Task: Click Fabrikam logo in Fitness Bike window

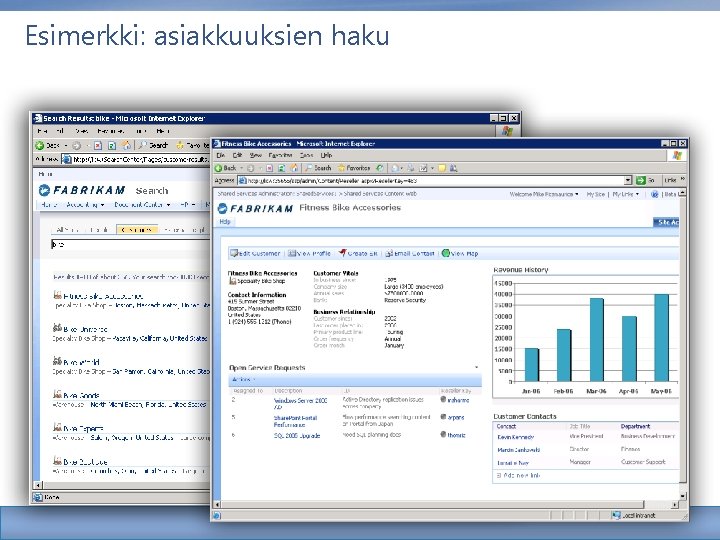Action: click(x=255, y=208)
